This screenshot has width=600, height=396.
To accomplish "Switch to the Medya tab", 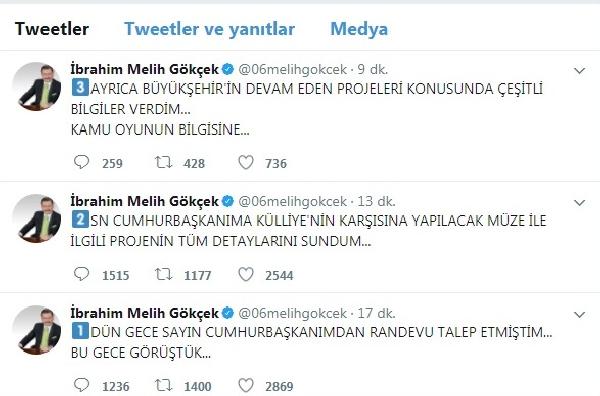I will pos(359,29).
